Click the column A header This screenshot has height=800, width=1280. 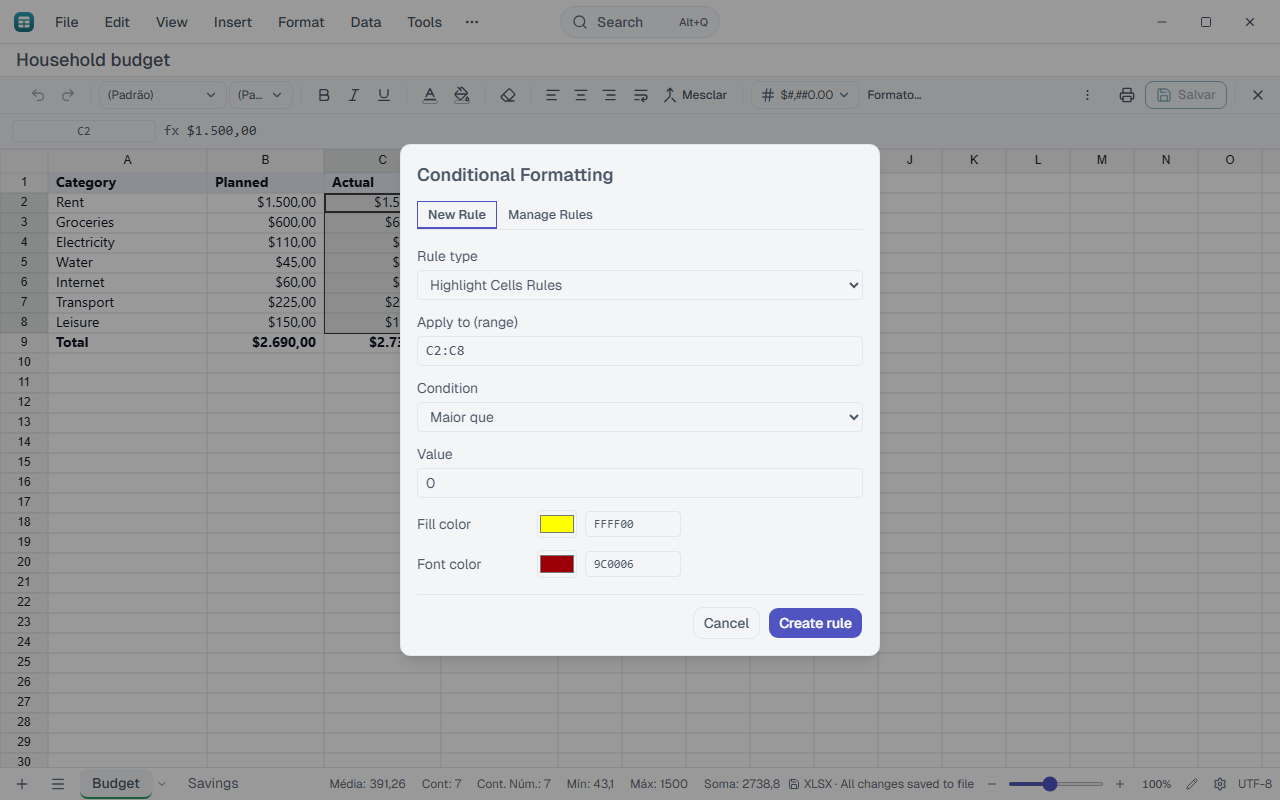127,160
